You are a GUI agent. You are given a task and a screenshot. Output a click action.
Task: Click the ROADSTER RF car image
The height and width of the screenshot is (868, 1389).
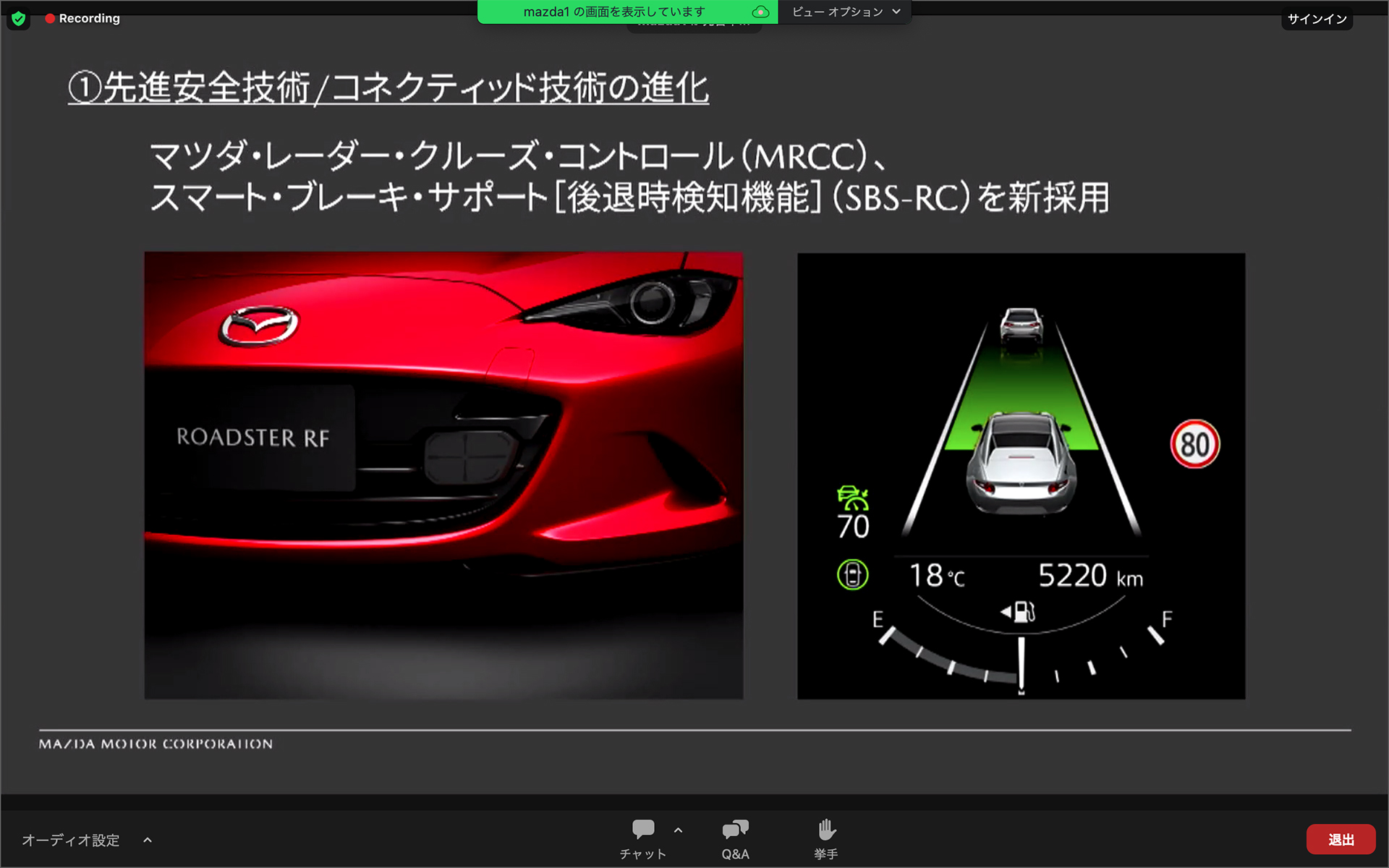click(443, 475)
